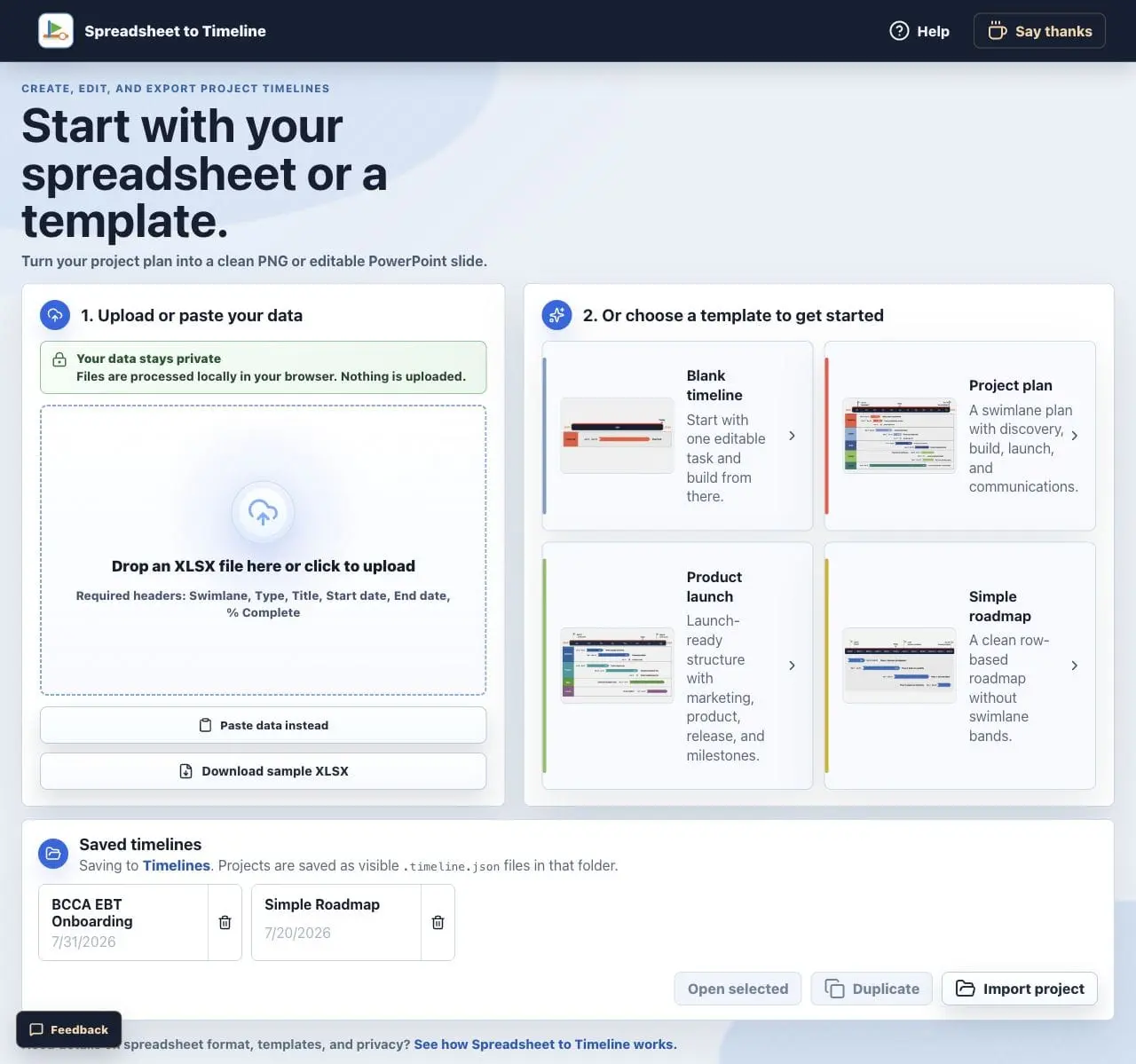Click the Simple roadmap template title

(1000, 606)
